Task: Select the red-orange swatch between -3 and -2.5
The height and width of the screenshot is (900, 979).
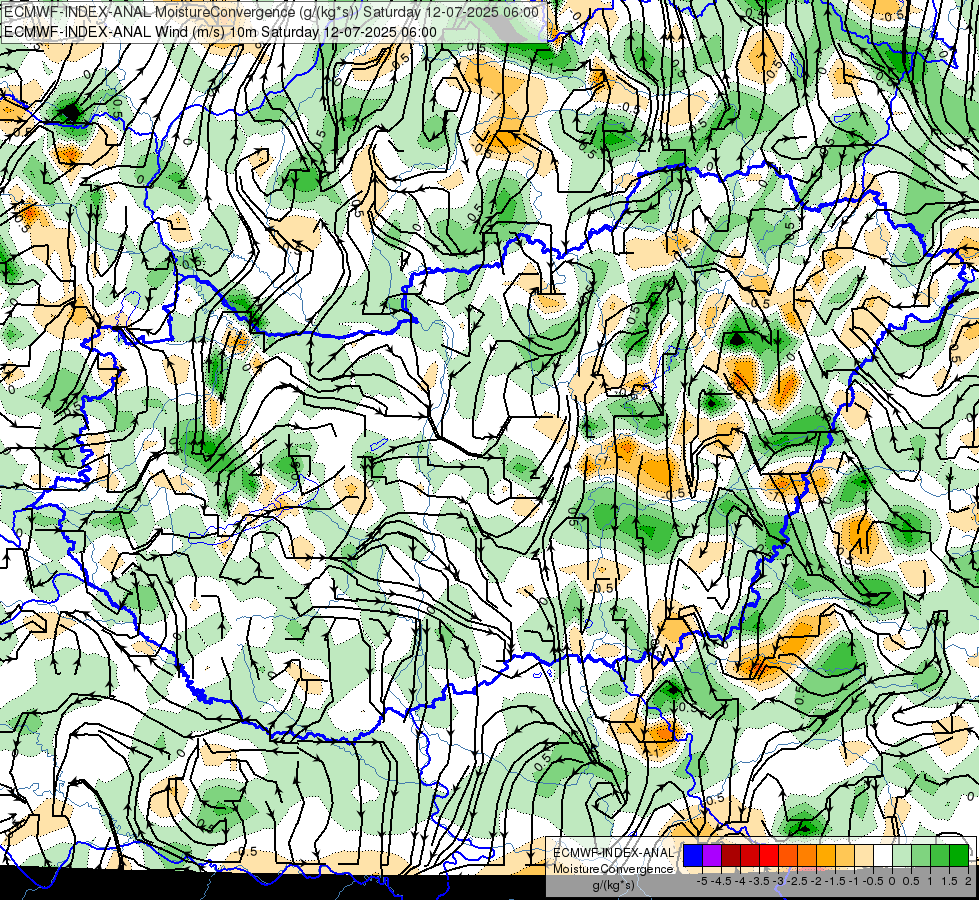Action: [788, 855]
